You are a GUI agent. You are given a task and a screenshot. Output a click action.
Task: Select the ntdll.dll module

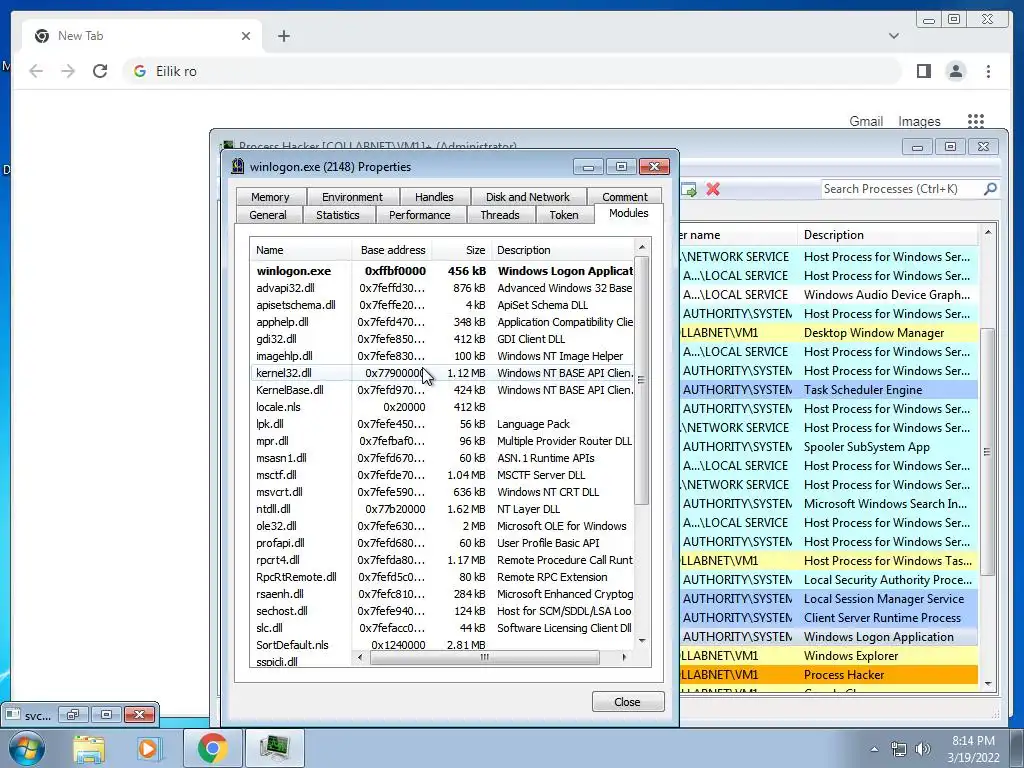tap(442, 509)
